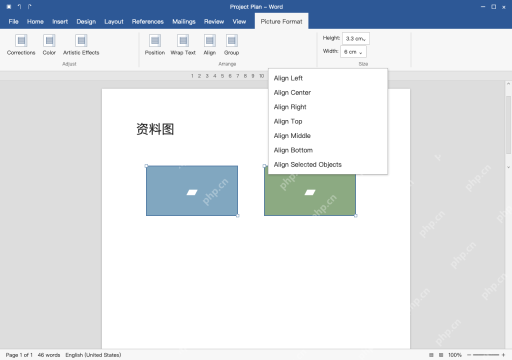The width and height of the screenshot is (512, 360).
Task: Switch to the Review tab
Action: tap(214, 21)
